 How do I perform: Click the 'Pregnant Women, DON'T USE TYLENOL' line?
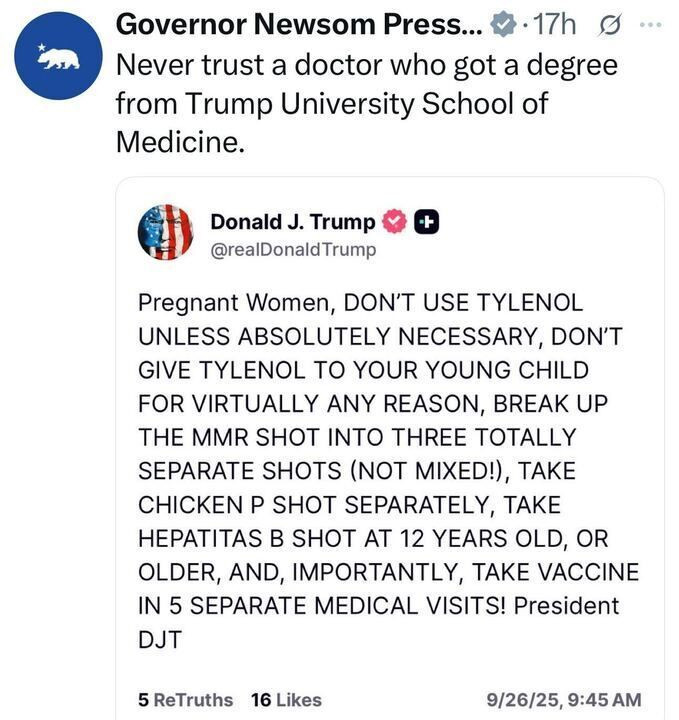pos(360,302)
